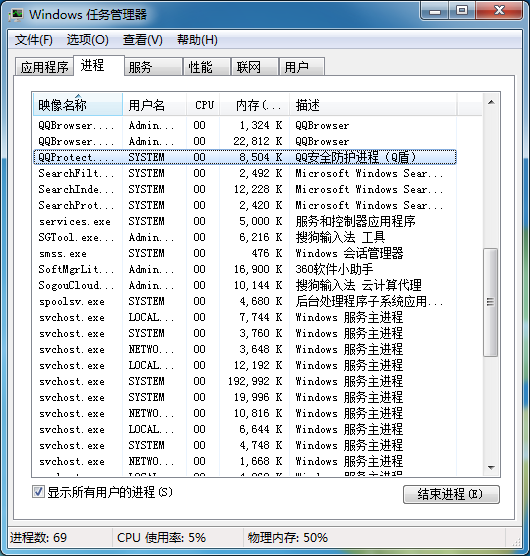Switch to the 服务 tab
Screen dimensions: 530x556
click(x=154, y=67)
